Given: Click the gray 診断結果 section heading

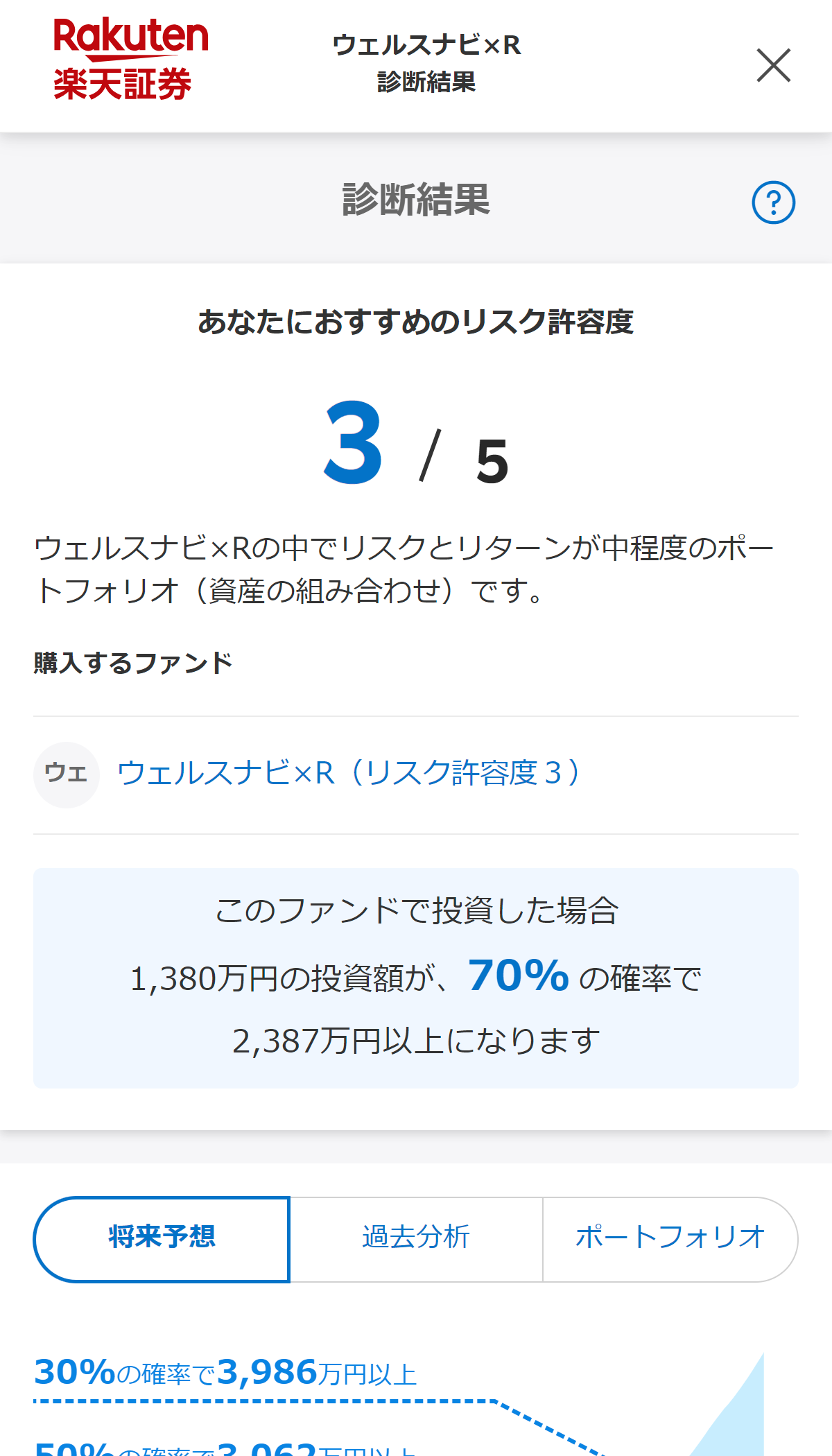Looking at the screenshot, I should [416, 200].
